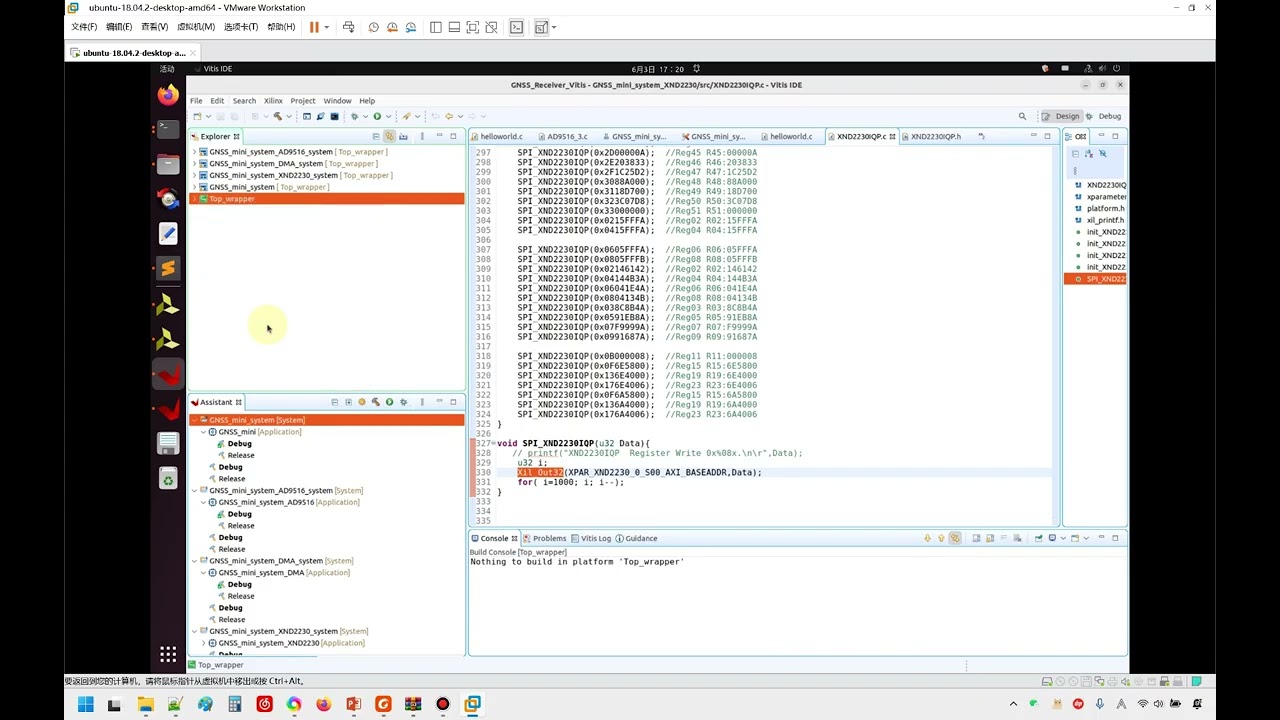Collapse all in the Explorer panel
Viewport: 1280px width, 720px height.
pos(376,136)
